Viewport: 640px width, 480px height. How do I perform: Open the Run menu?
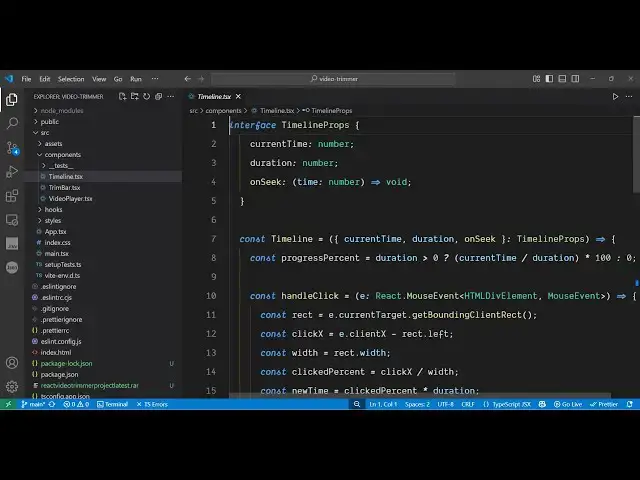click(136, 79)
